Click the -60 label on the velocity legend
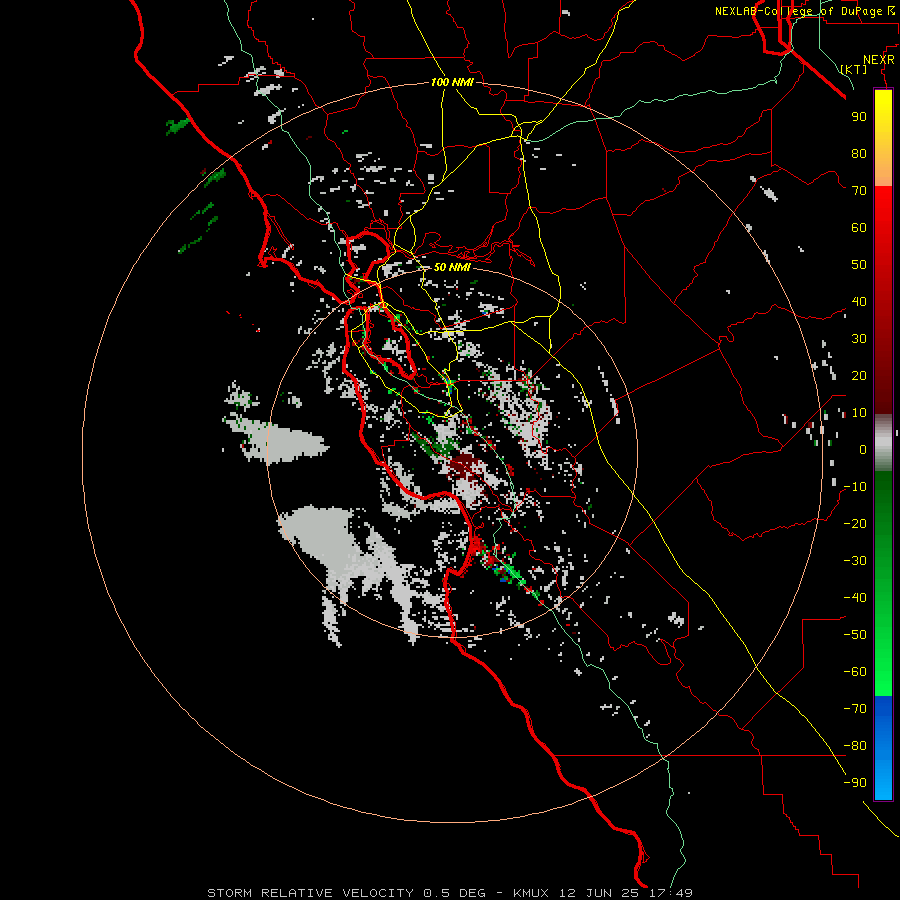The height and width of the screenshot is (900, 900). [855, 672]
